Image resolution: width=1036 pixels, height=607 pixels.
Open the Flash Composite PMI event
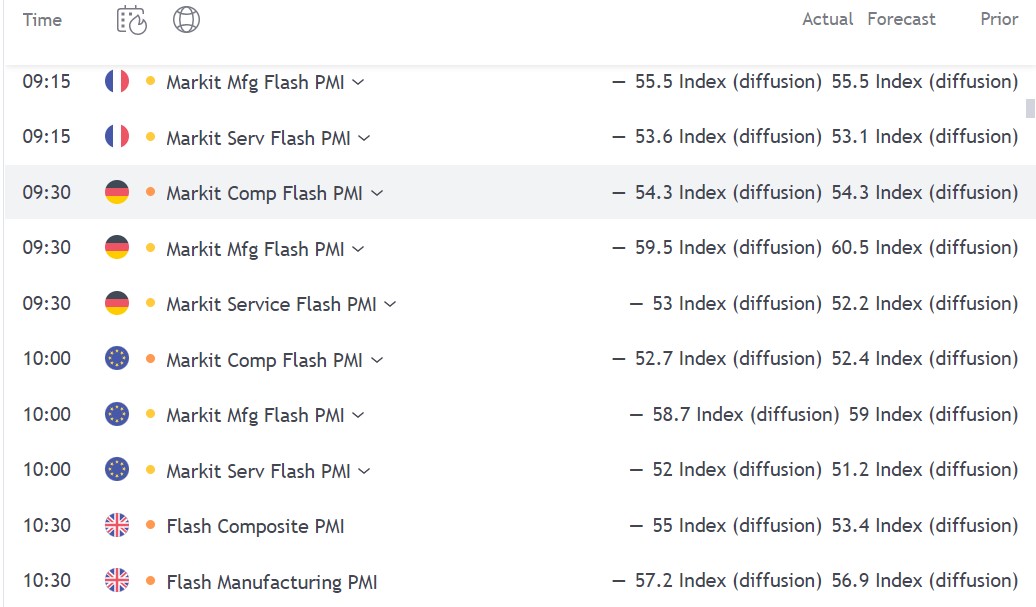pyautogui.click(x=255, y=526)
